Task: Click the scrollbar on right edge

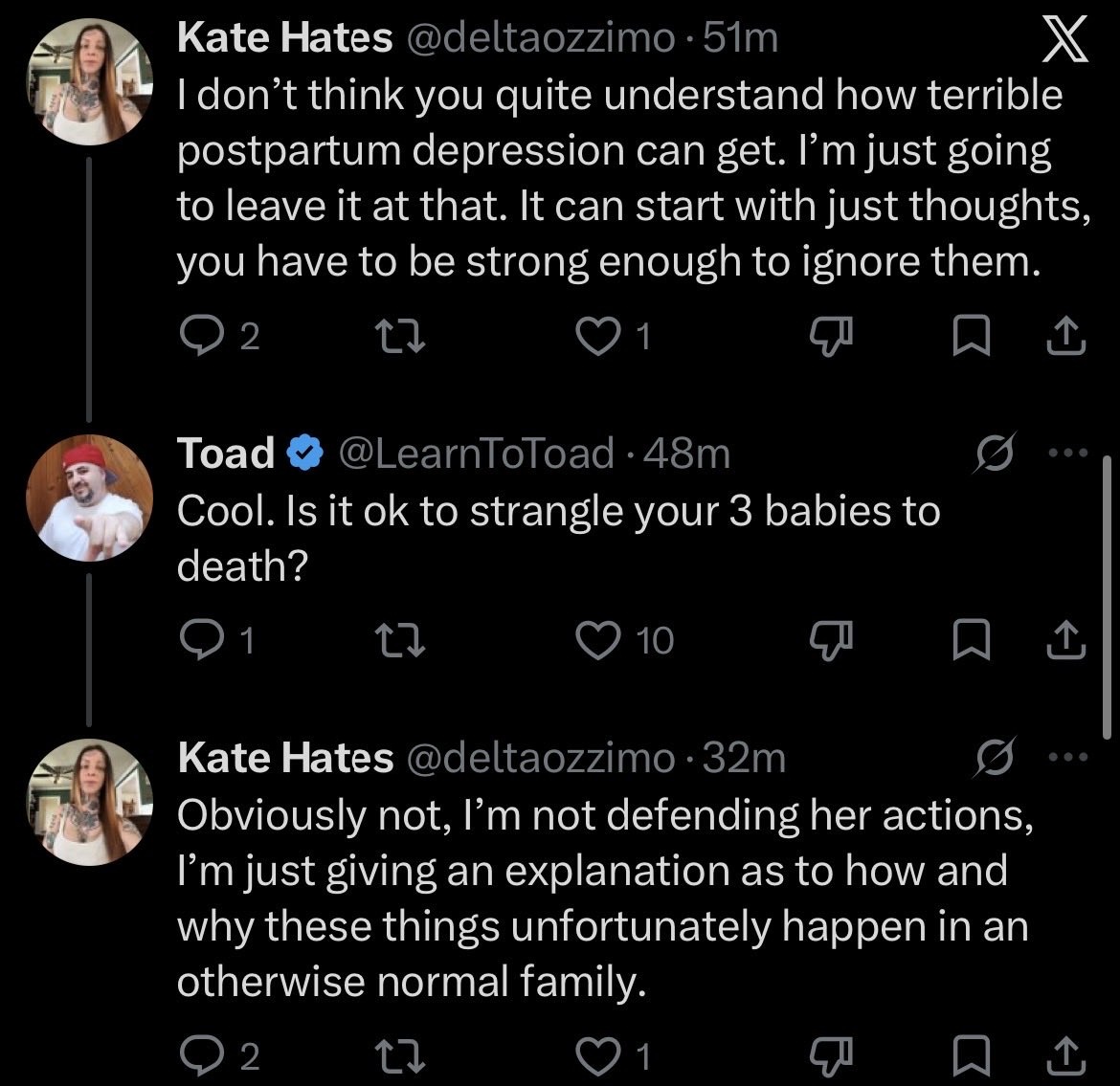Action: tap(1107, 597)
